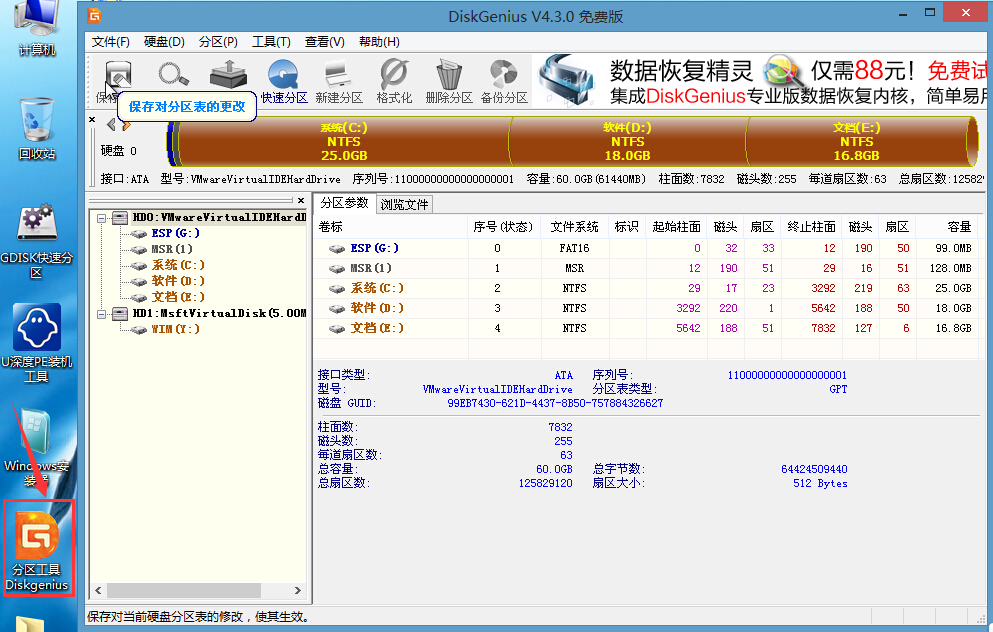
Task: Click the 删除分区 delete partition icon
Action: pyautogui.click(x=449, y=81)
